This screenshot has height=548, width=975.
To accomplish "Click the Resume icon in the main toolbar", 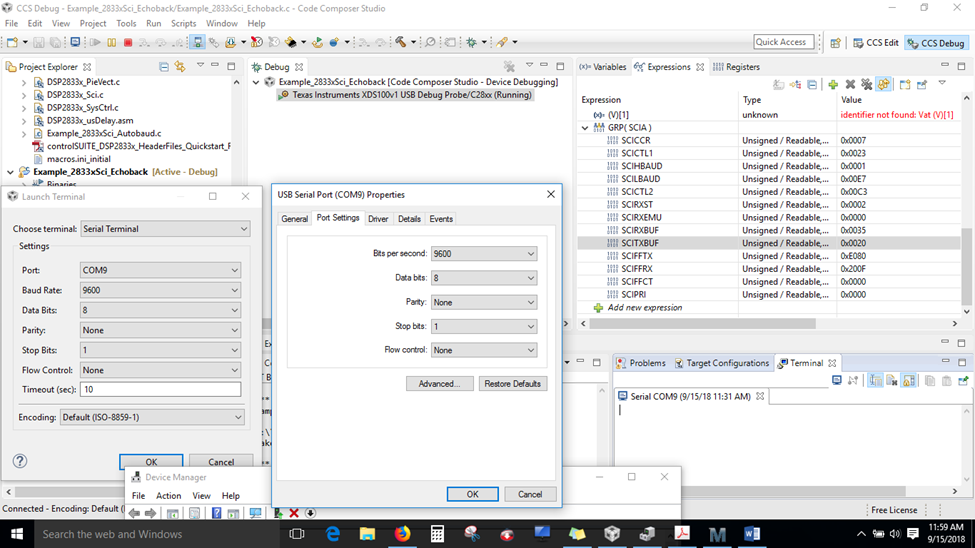I will (x=95, y=42).
